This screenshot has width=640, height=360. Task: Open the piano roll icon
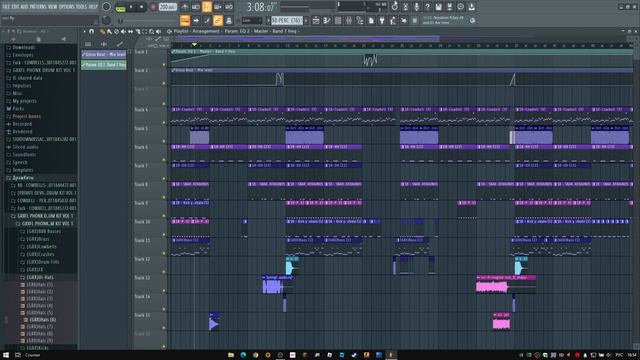click(327, 20)
